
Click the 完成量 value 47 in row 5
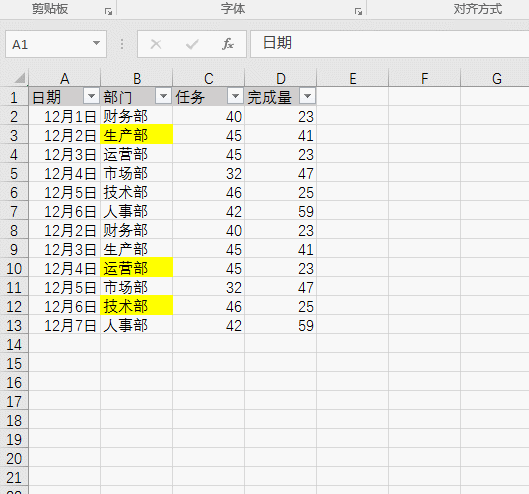(x=281, y=173)
